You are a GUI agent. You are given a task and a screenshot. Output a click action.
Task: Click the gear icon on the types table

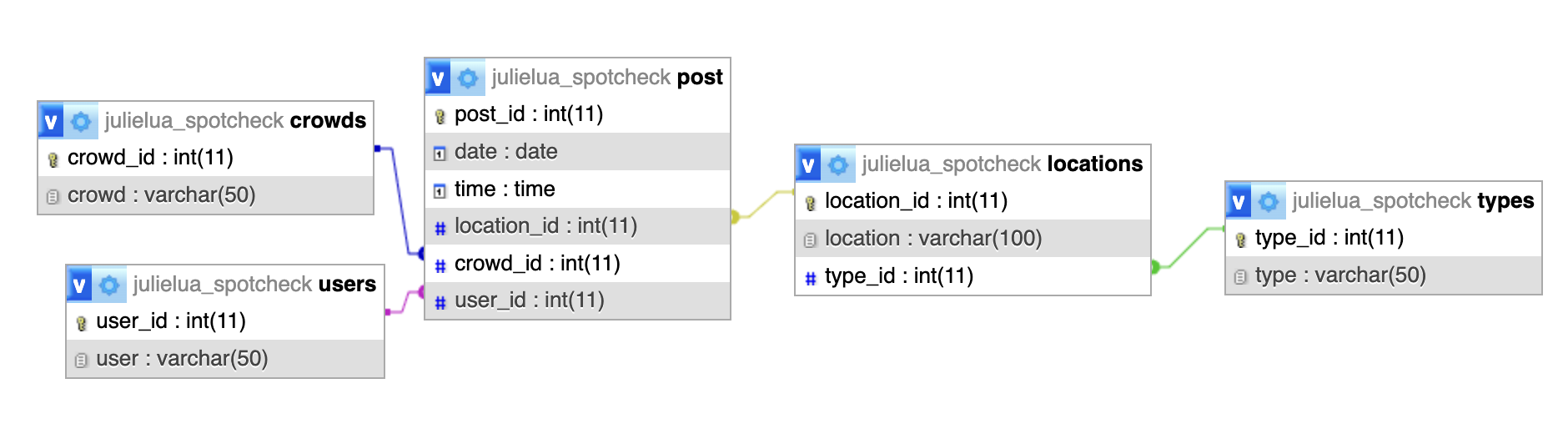click(1269, 201)
